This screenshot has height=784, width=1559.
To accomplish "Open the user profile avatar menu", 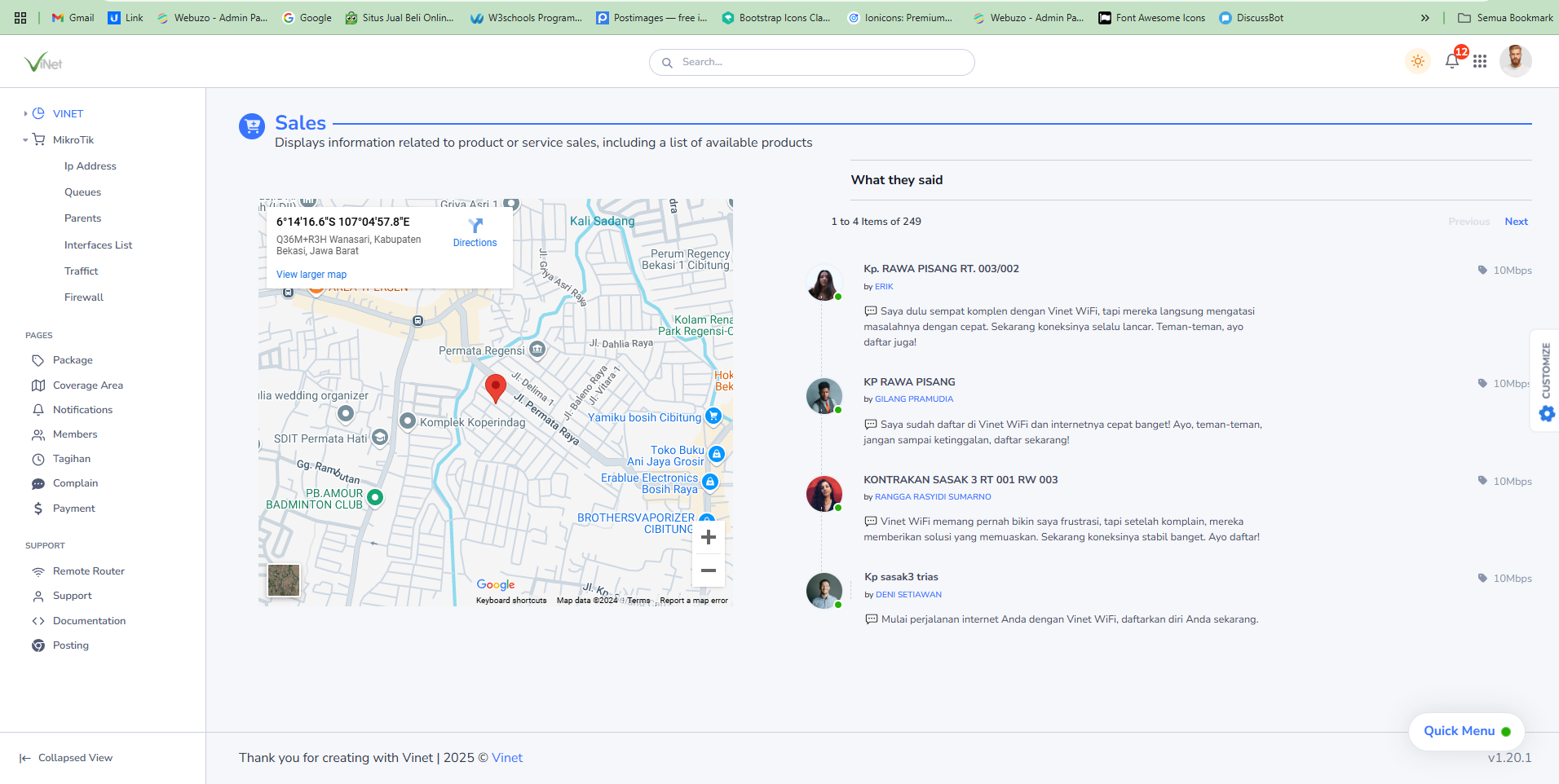I will (x=1515, y=61).
